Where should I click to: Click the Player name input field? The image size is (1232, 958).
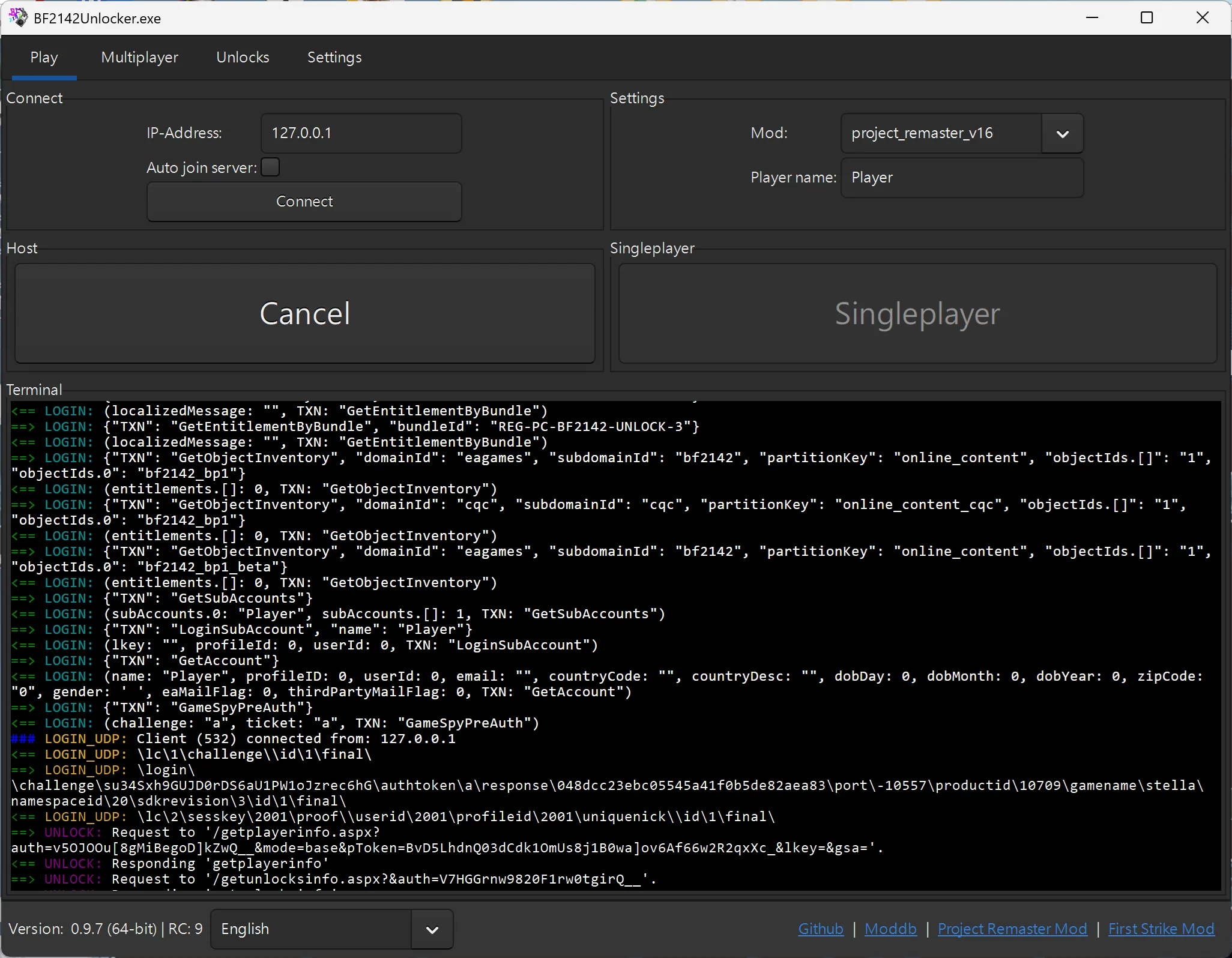point(962,178)
